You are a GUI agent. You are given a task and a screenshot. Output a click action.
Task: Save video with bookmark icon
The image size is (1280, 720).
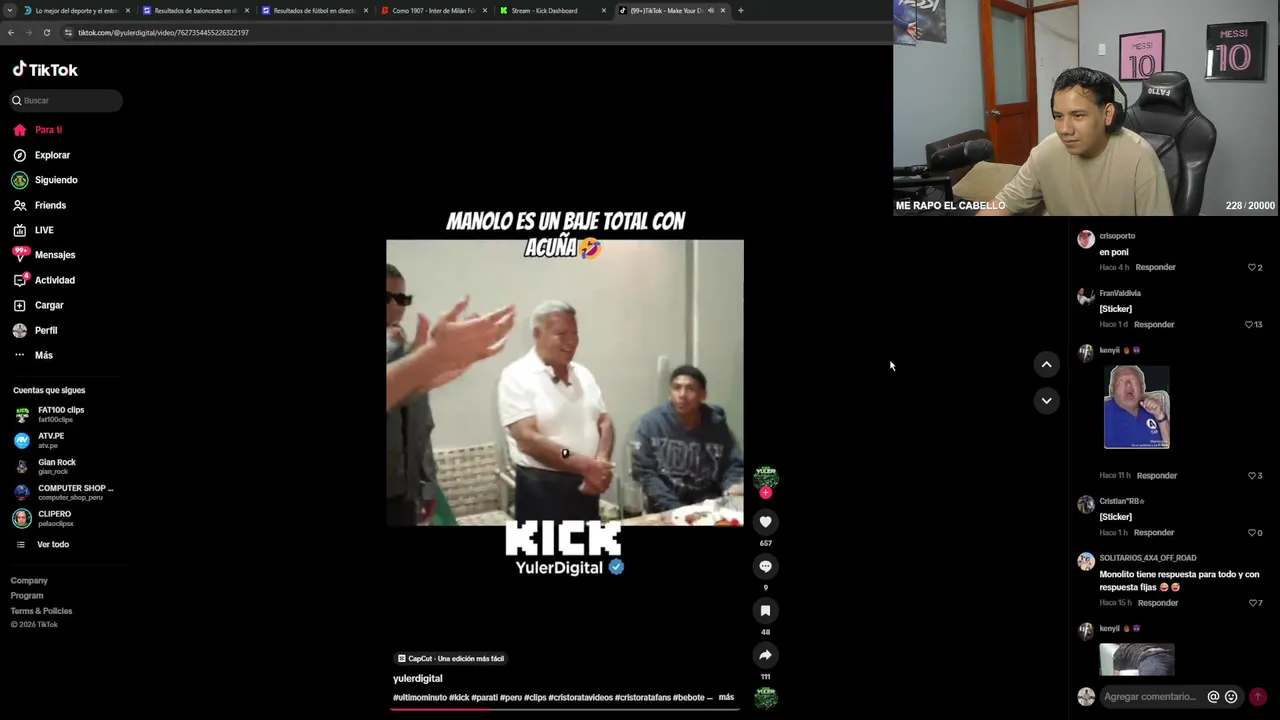[765, 610]
